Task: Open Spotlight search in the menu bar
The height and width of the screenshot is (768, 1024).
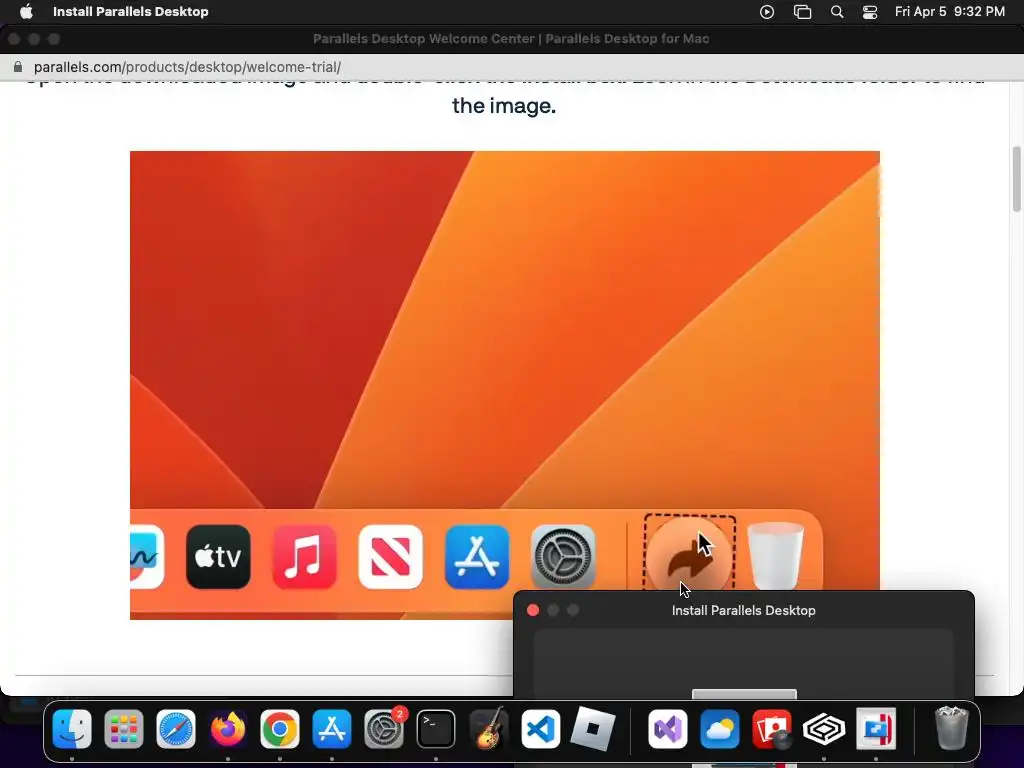Action: click(x=837, y=12)
